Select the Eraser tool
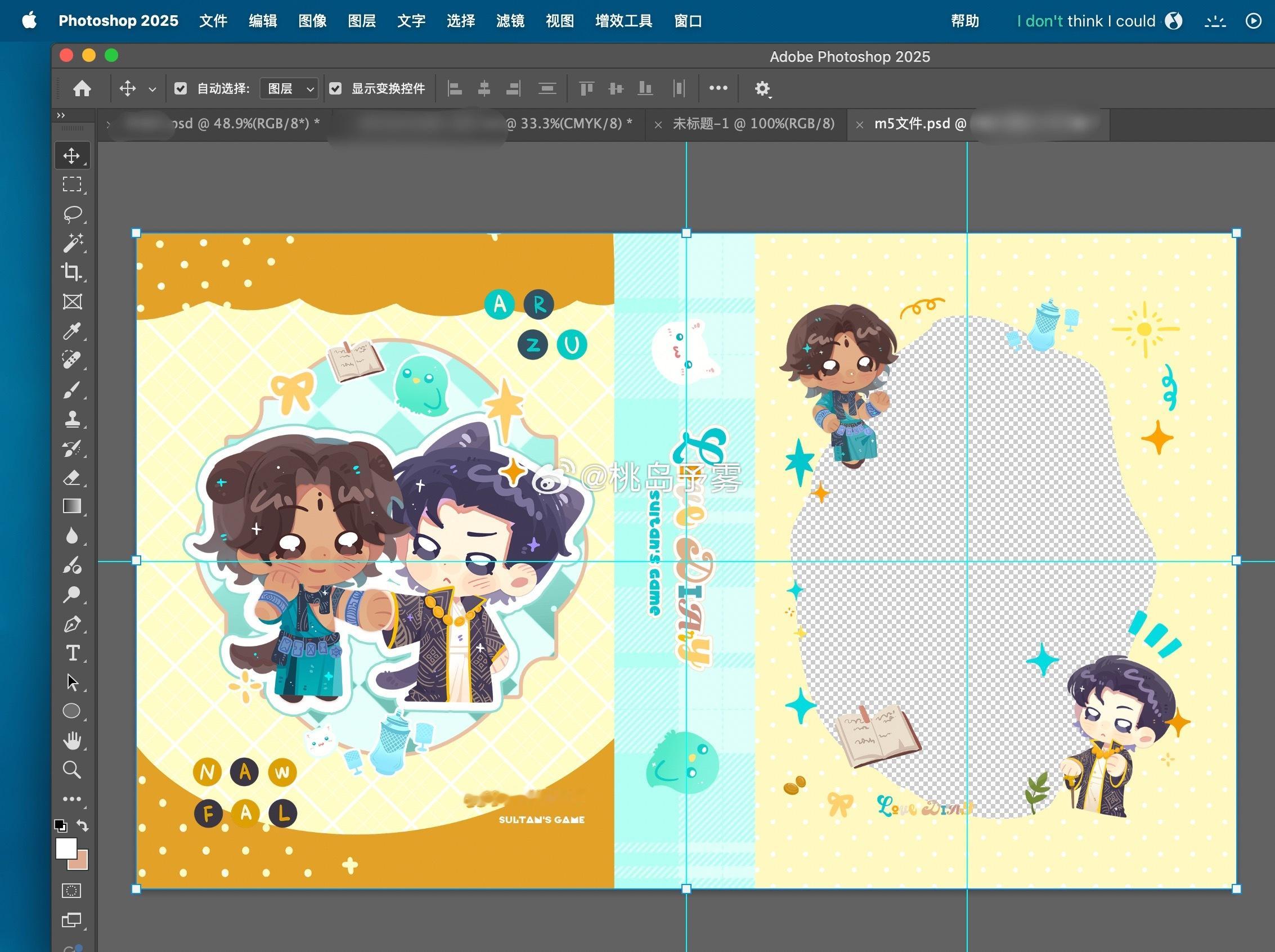The image size is (1275, 952). [x=71, y=477]
